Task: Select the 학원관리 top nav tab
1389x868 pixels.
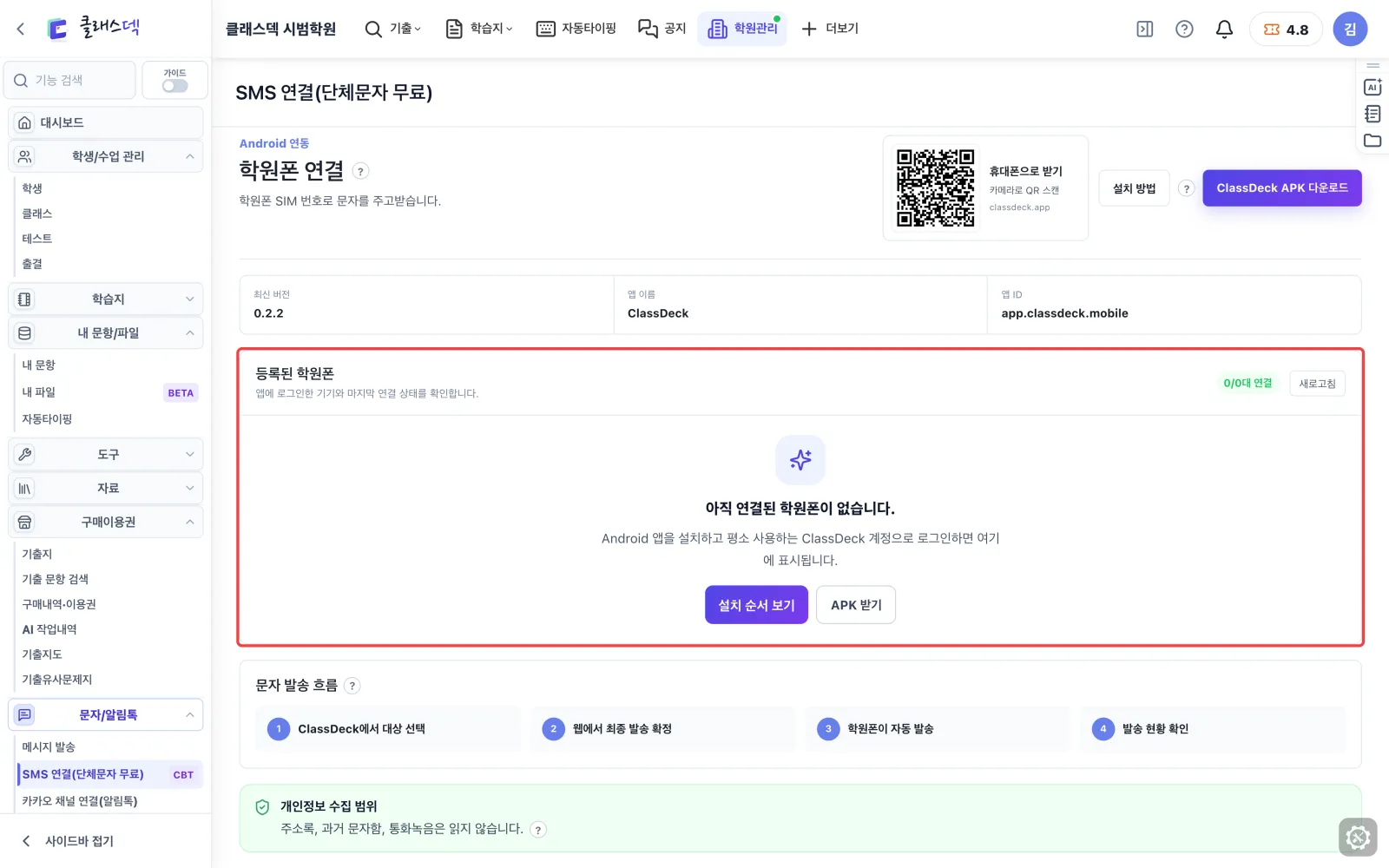Action: point(742,29)
